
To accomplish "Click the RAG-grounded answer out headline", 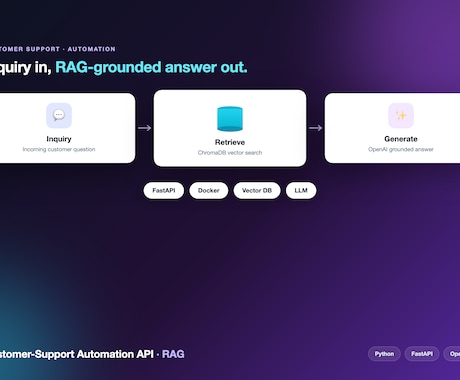I will 151,67.
